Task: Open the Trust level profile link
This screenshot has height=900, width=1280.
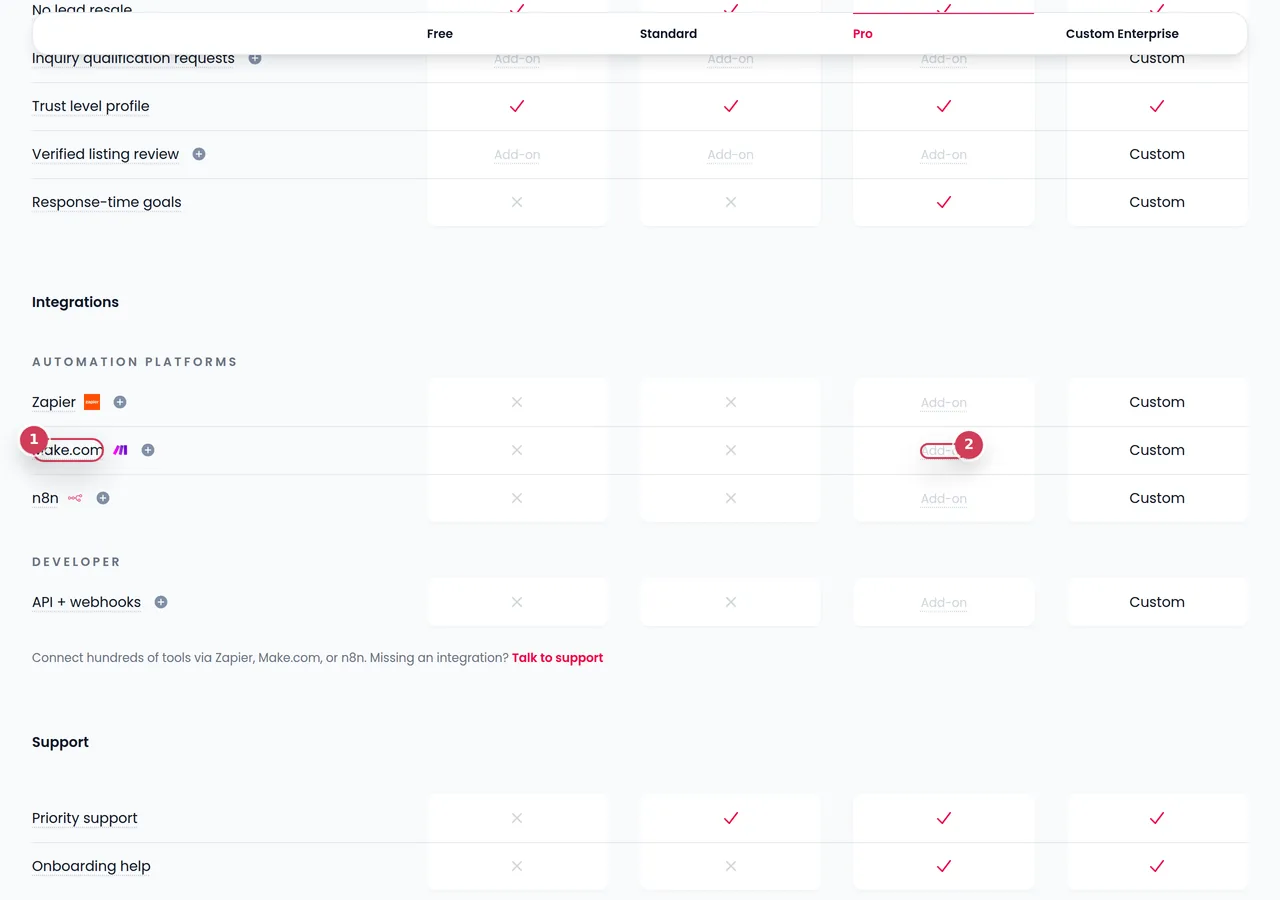Action: coord(90,106)
